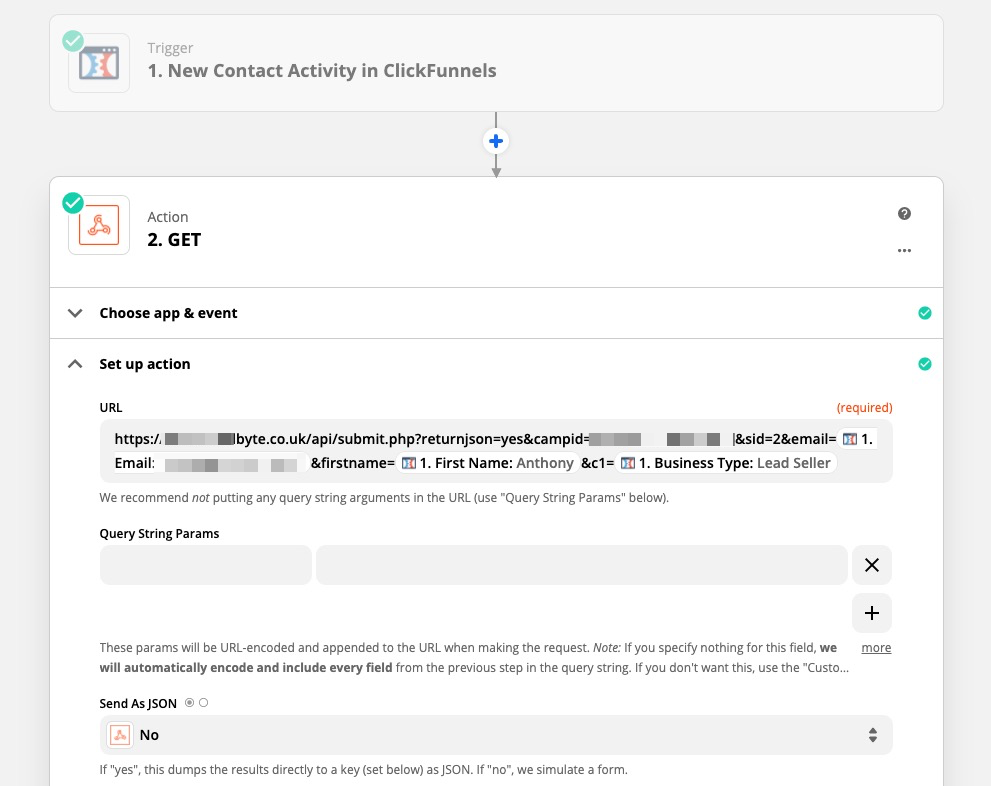Open the New Contact Activity in ClickFunnels trigger
991x786 pixels.
(x=496, y=63)
